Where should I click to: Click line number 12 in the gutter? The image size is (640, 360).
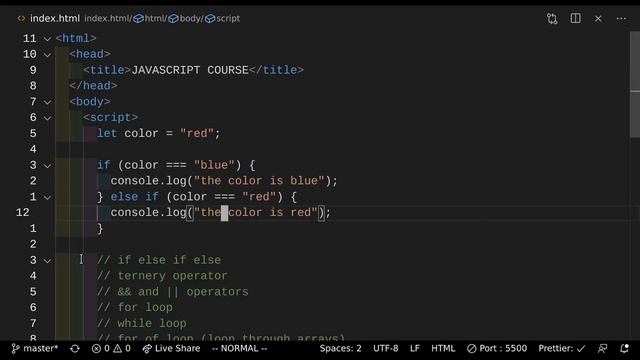tap(22, 213)
